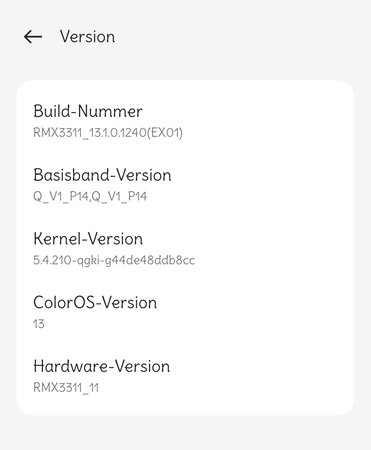This screenshot has height=450, width=371.
Task: Select the Q_V1_P14,Q_V1_P14 baseband value
Action: 90,197
